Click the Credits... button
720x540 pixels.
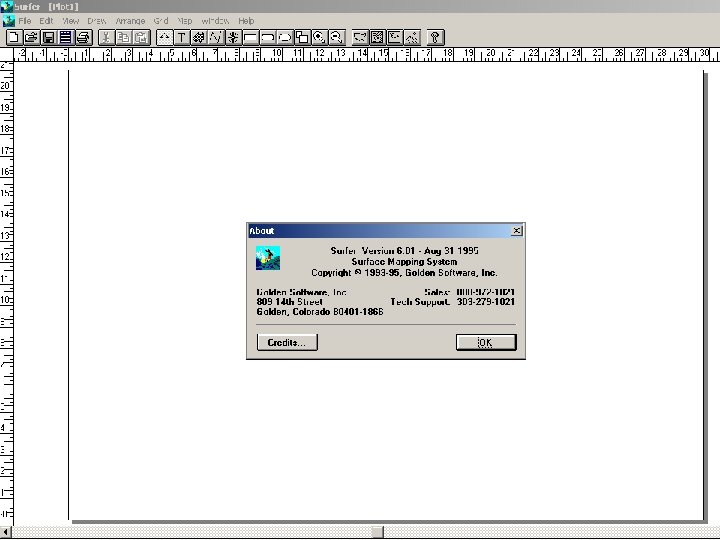click(x=287, y=342)
